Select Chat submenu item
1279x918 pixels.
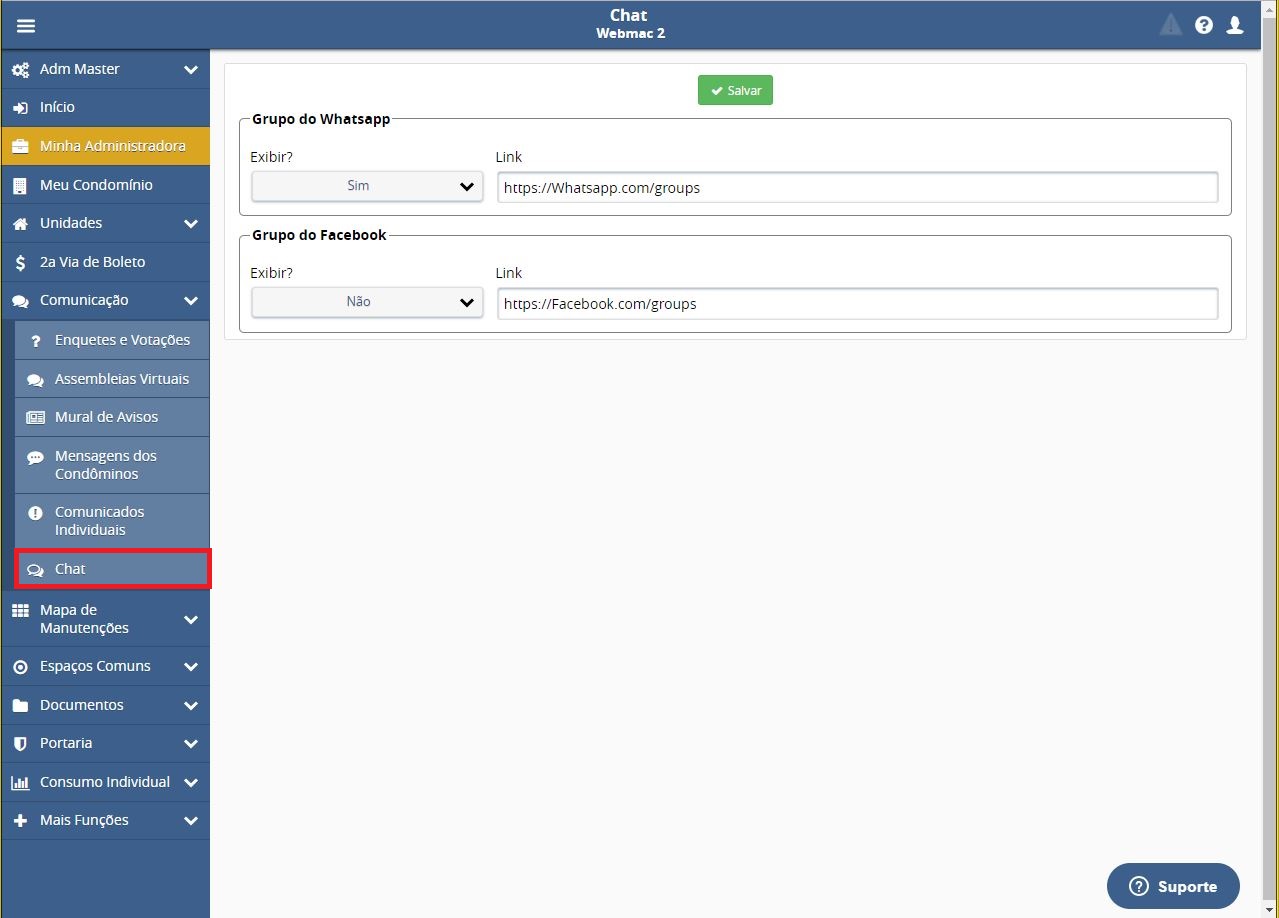(x=112, y=570)
